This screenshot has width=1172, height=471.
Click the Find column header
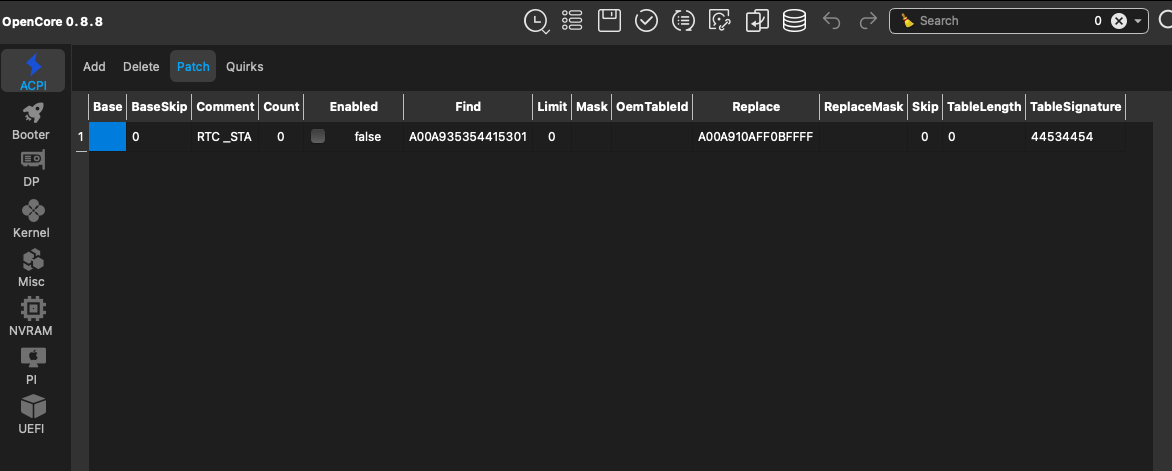[468, 107]
